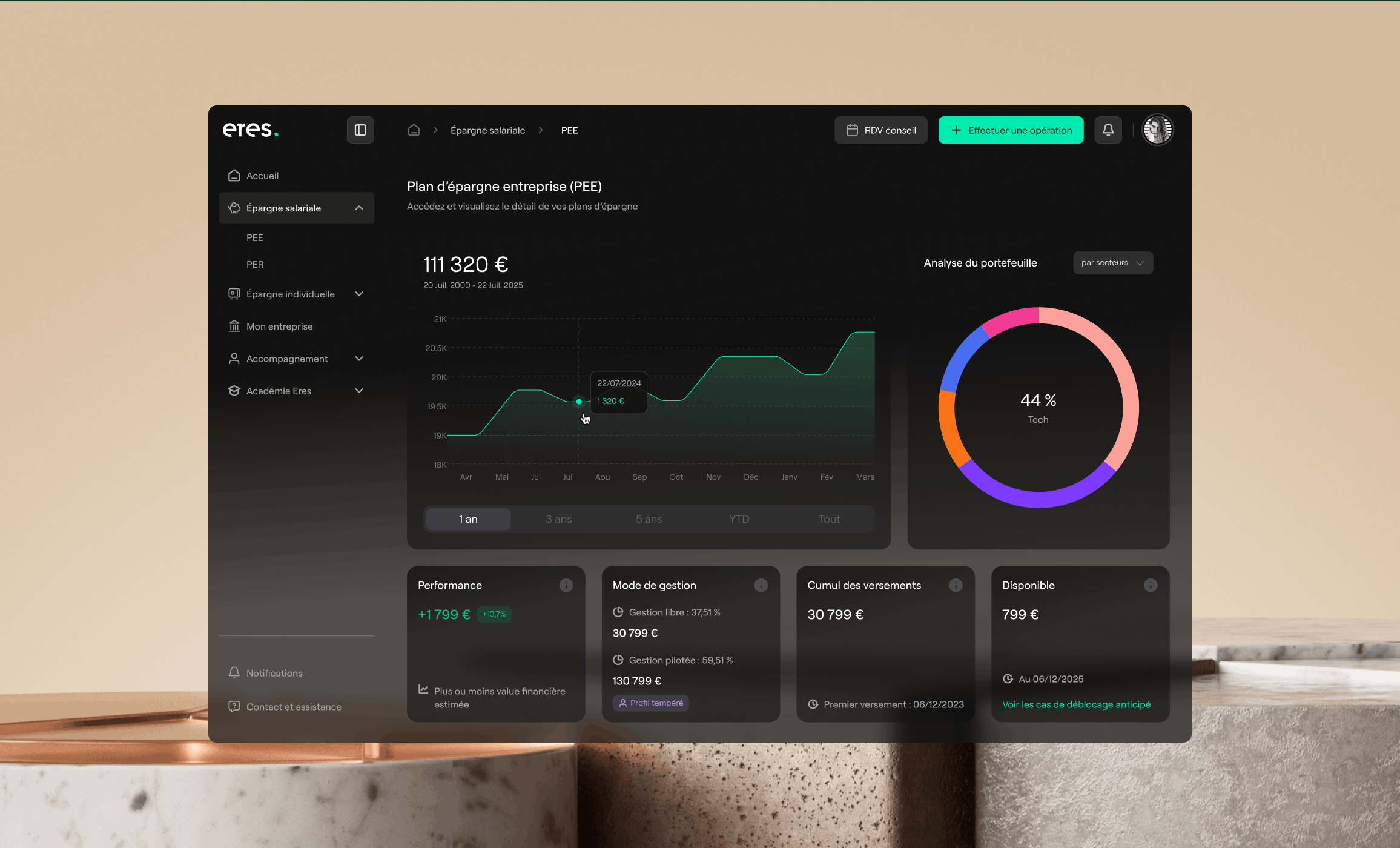This screenshot has height=848, width=1400.
Task: Open Mon entreprise menu item
Action: click(279, 326)
